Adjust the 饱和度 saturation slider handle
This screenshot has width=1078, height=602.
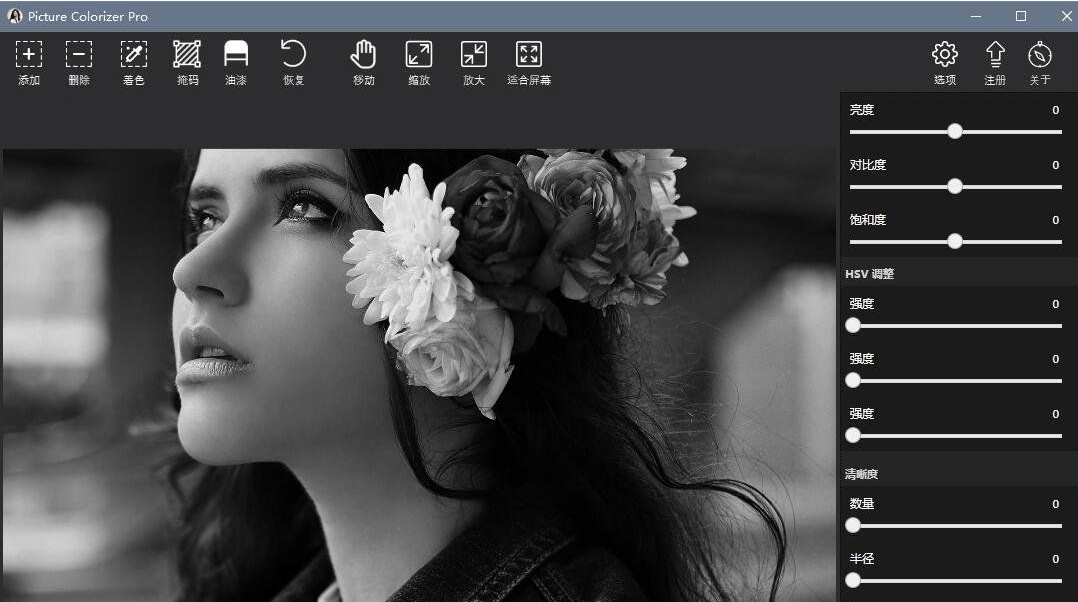(955, 241)
